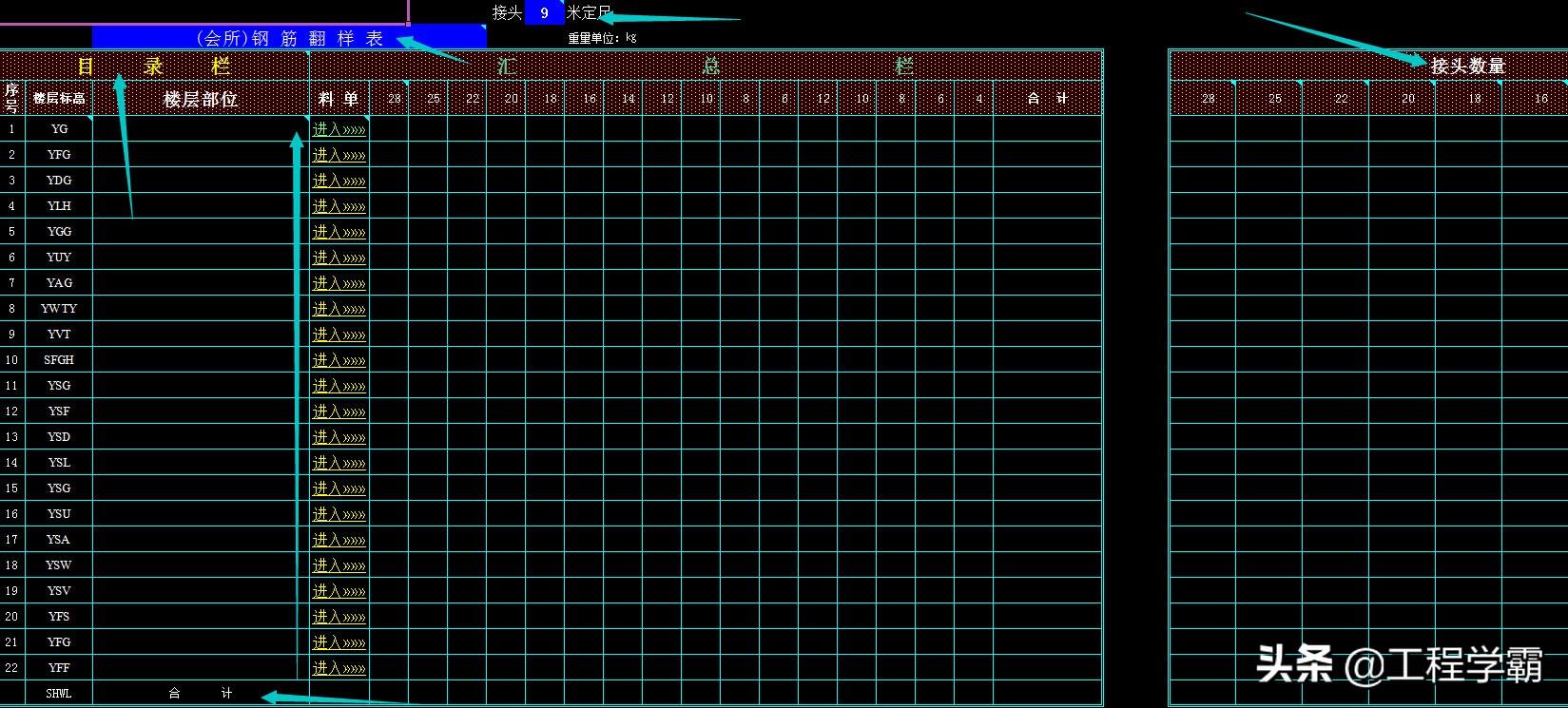Open the 进入 link for row YLH

coord(339,206)
